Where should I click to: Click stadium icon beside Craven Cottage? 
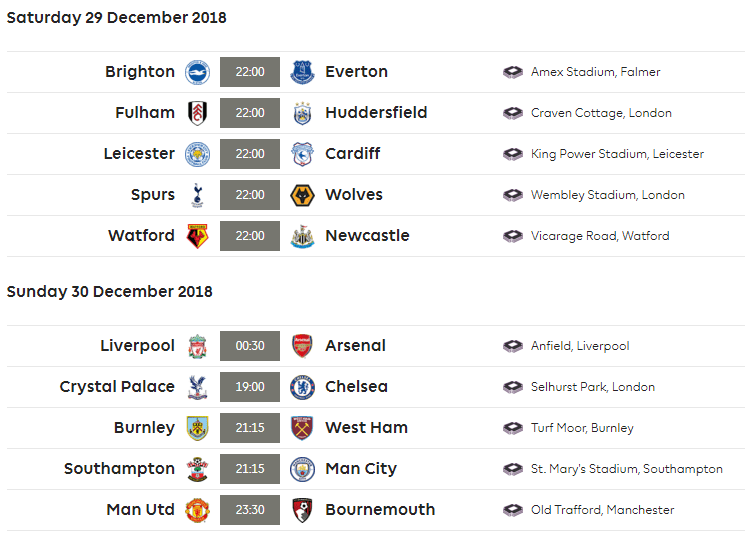coord(513,113)
